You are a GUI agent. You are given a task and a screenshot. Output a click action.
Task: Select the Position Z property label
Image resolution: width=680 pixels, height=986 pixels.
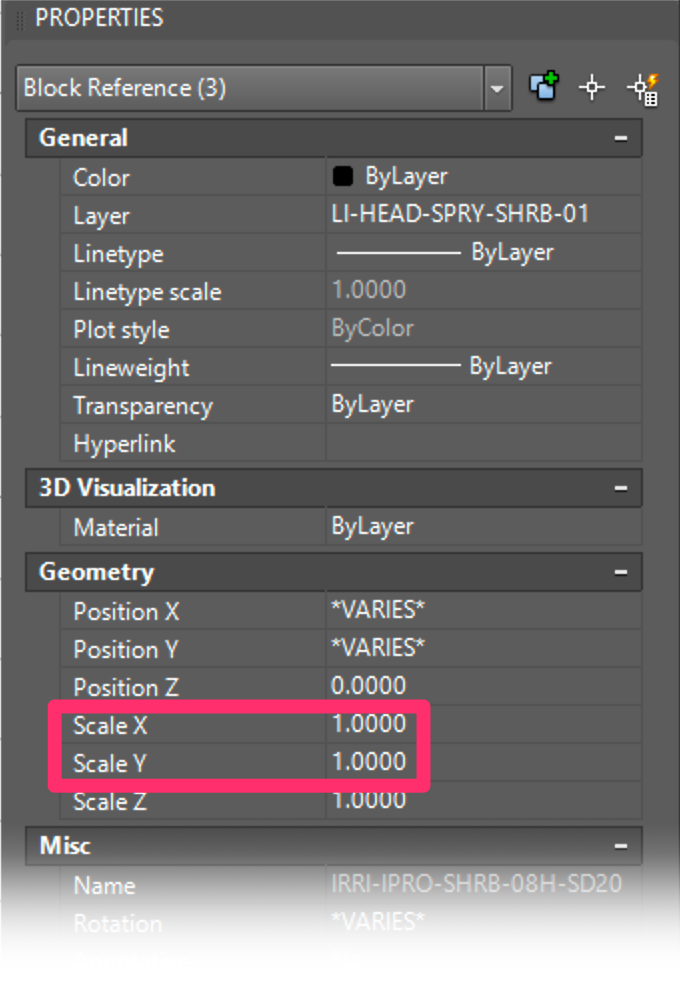[126, 688]
